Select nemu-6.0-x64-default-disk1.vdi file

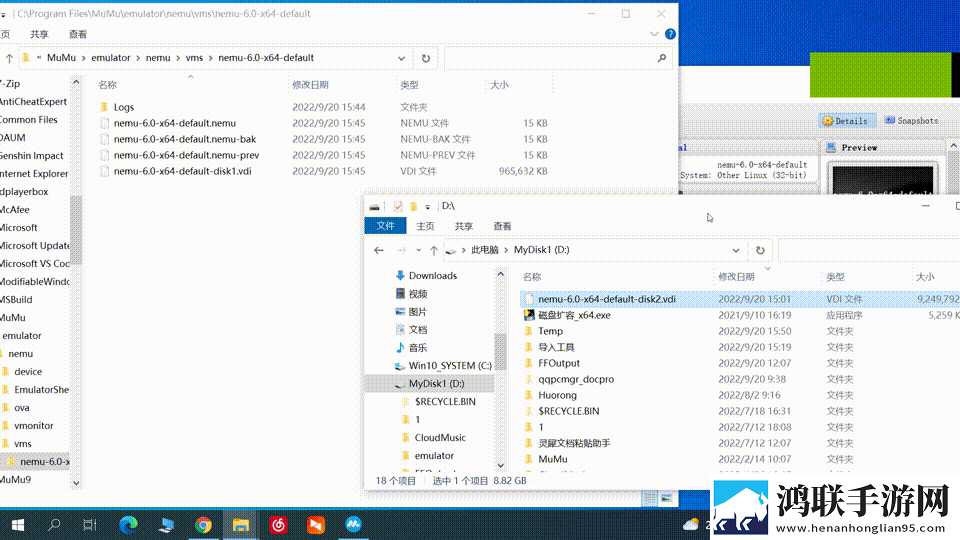(182, 171)
